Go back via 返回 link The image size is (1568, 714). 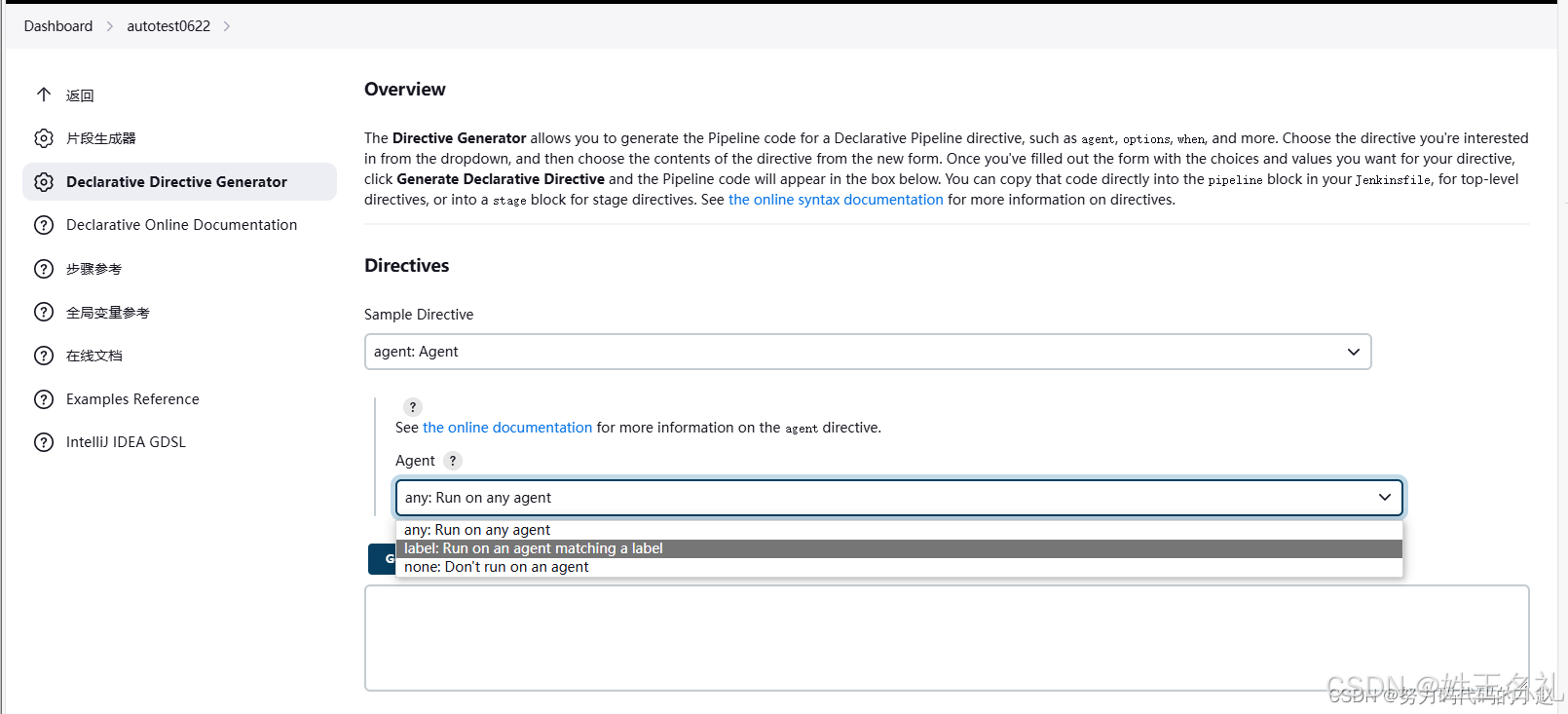pyautogui.click(x=80, y=95)
